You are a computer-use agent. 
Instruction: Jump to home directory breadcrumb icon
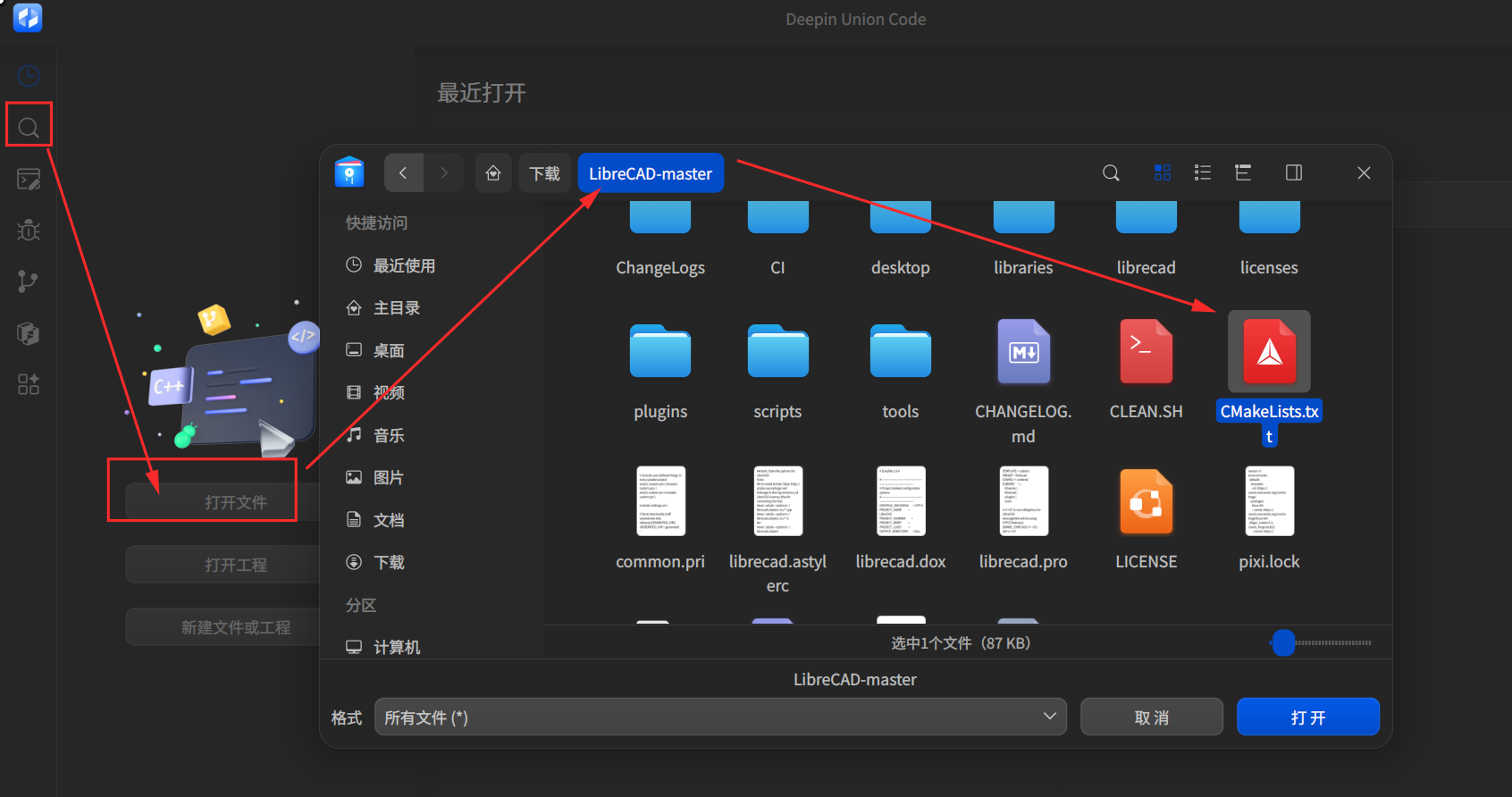[x=493, y=173]
